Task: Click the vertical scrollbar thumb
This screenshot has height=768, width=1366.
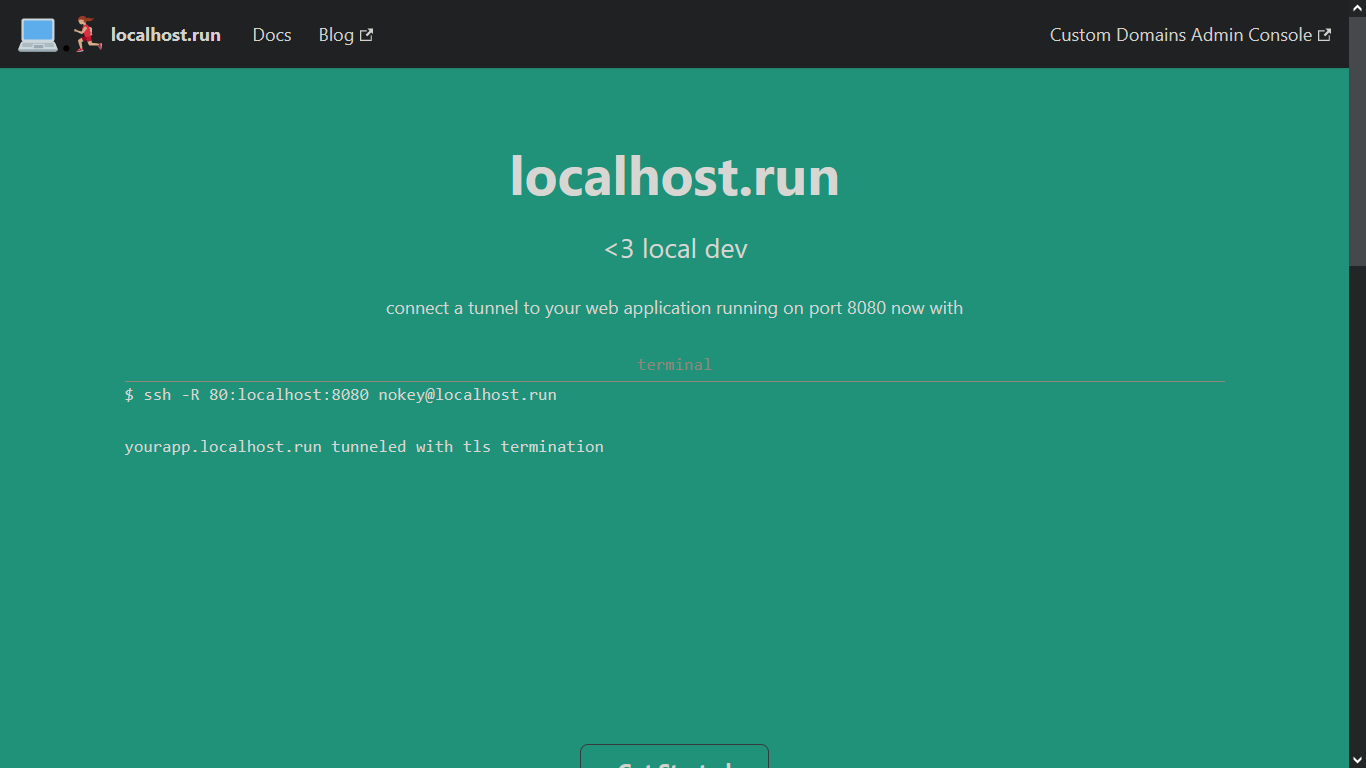Action: point(1357,141)
